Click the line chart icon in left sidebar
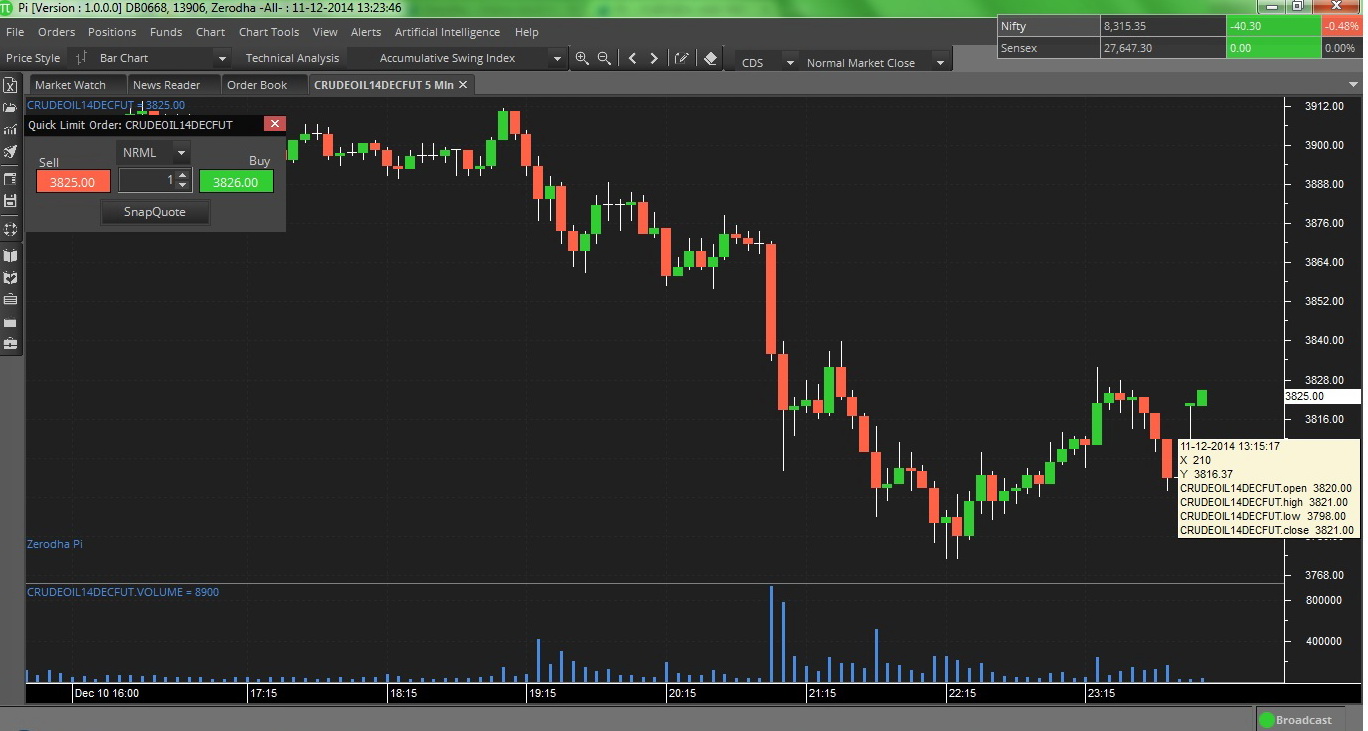Screen dimensions: 1368x731 point(10,129)
